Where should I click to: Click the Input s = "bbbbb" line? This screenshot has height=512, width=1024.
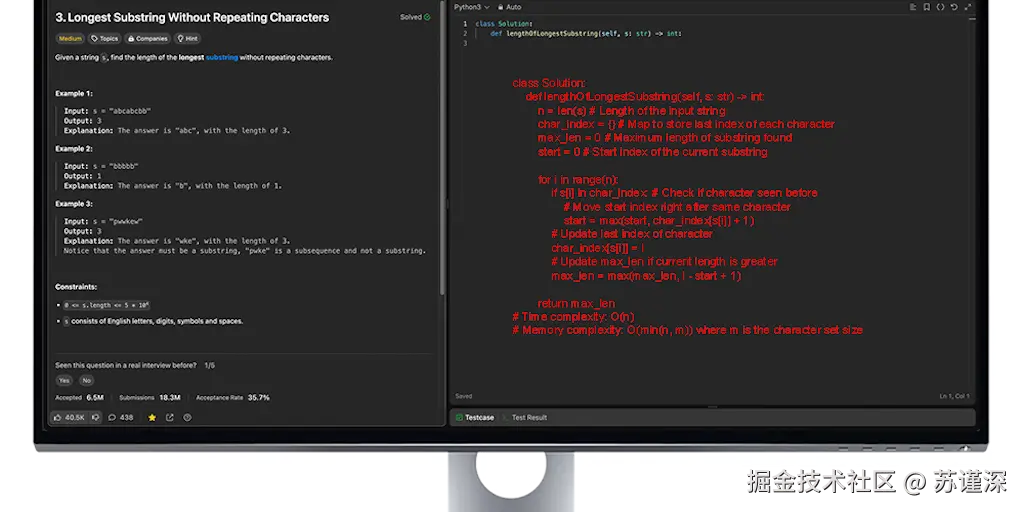101,167
